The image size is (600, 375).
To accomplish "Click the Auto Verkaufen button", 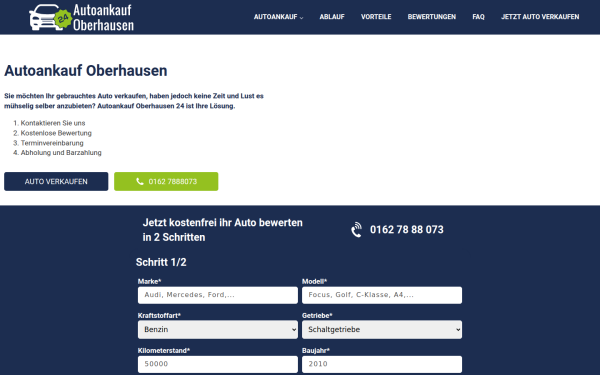I will click(56, 181).
